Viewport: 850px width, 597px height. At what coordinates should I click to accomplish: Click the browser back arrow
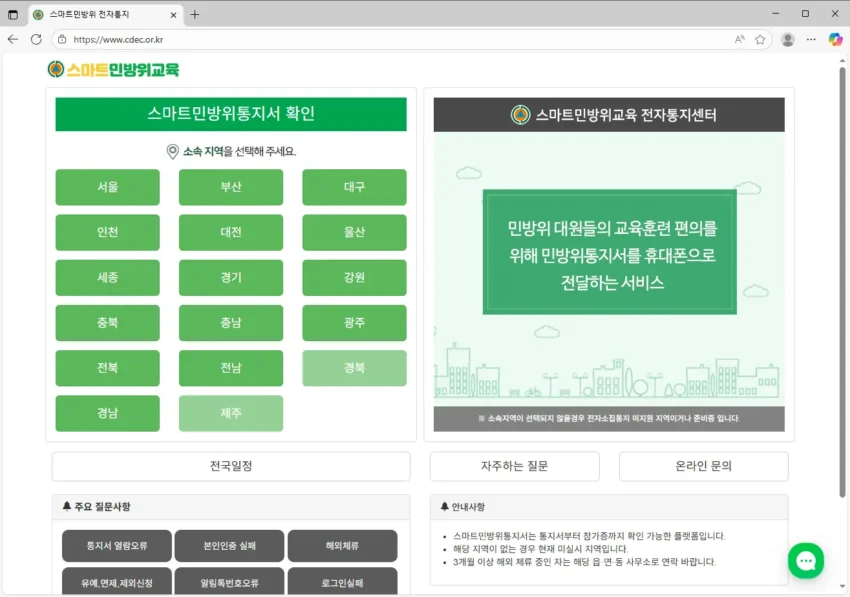[x=13, y=39]
